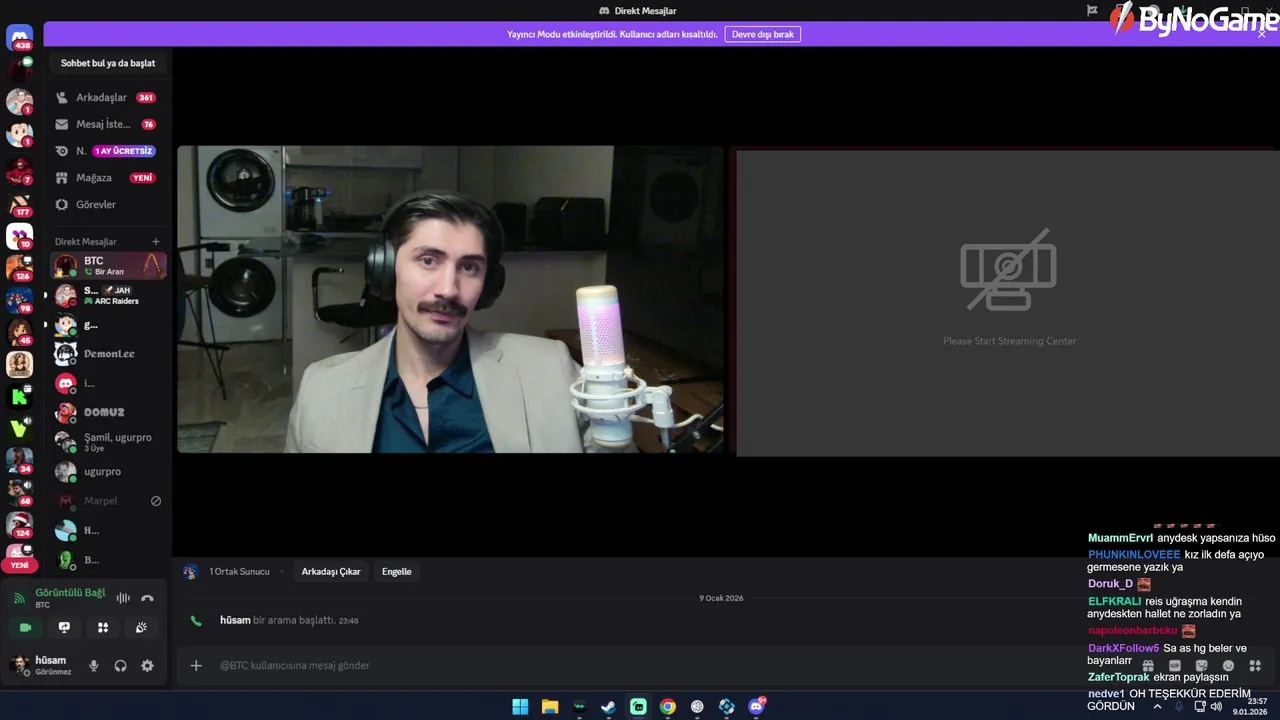Image resolution: width=1280 pixels, height=720 pixels.
Task: Create new DM with plus icon
Action: 155,241
